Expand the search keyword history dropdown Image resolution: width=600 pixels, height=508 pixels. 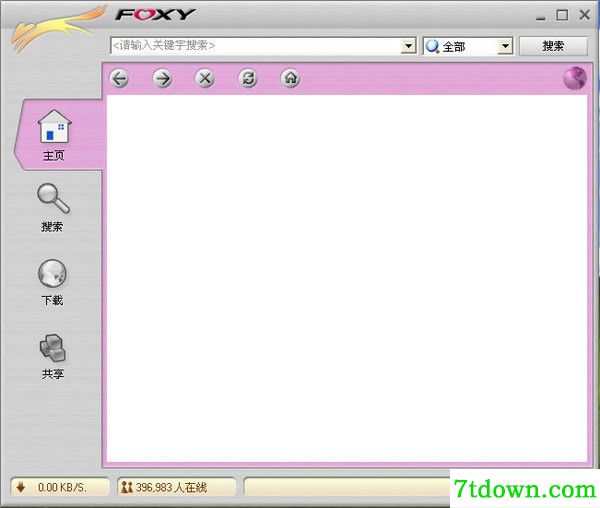click(408, 46)
